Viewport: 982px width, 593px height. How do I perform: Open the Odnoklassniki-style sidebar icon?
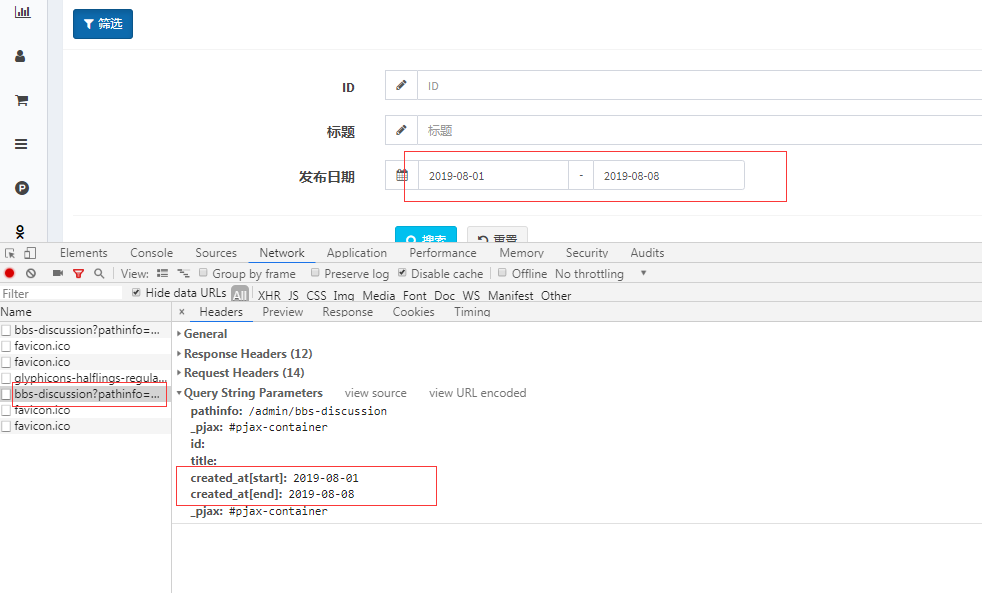coord(20,232)
